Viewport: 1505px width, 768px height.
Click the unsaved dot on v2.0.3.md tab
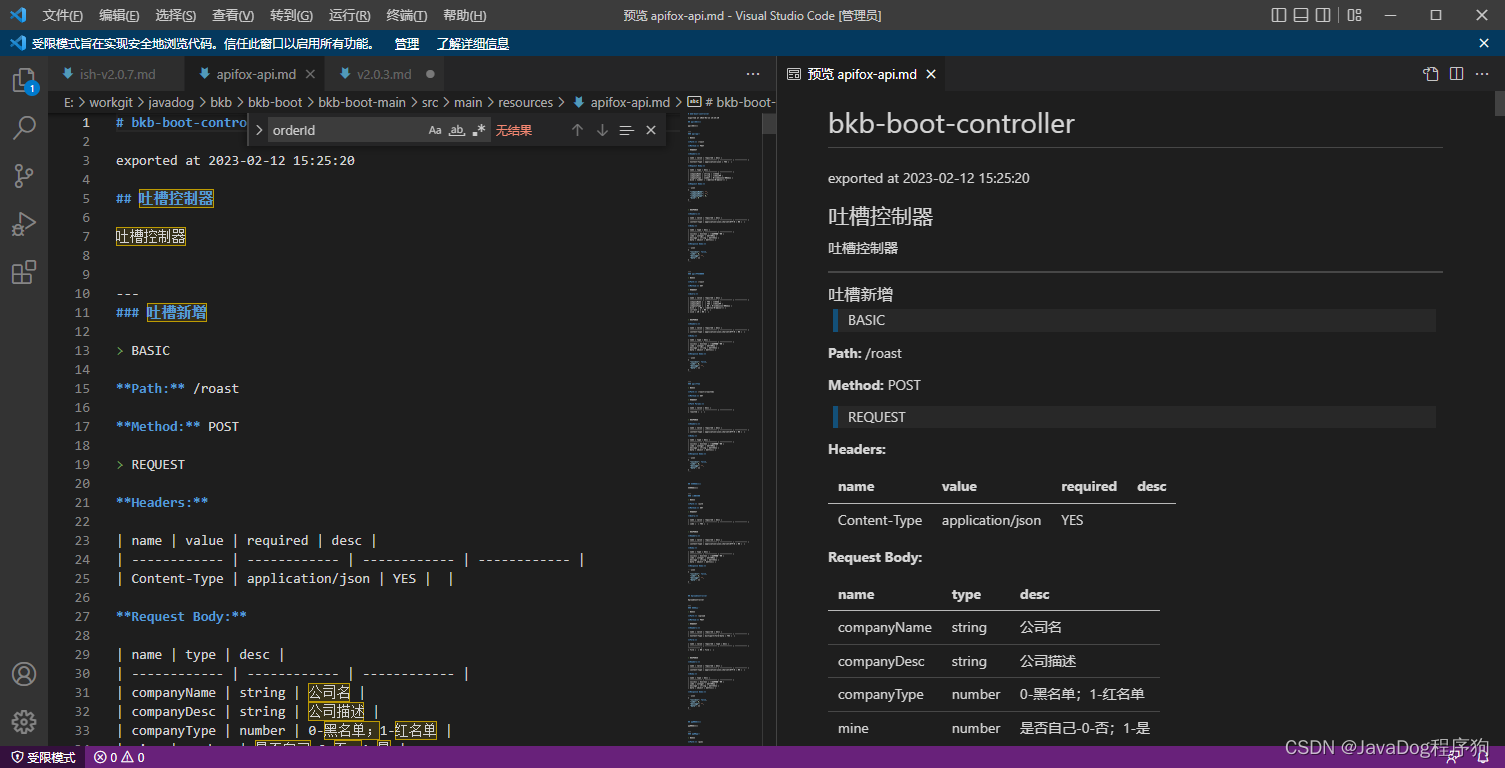coord(431,74)
